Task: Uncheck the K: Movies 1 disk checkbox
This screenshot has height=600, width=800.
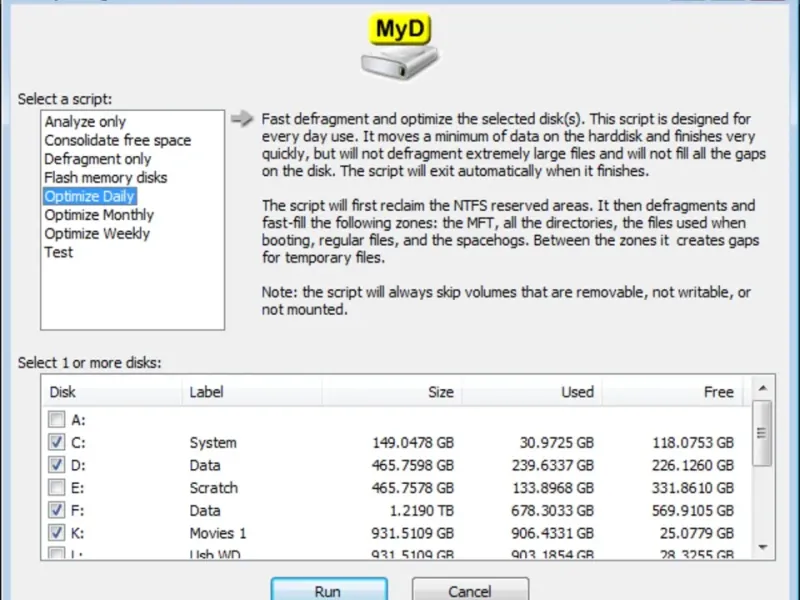Action: [57, 533]
